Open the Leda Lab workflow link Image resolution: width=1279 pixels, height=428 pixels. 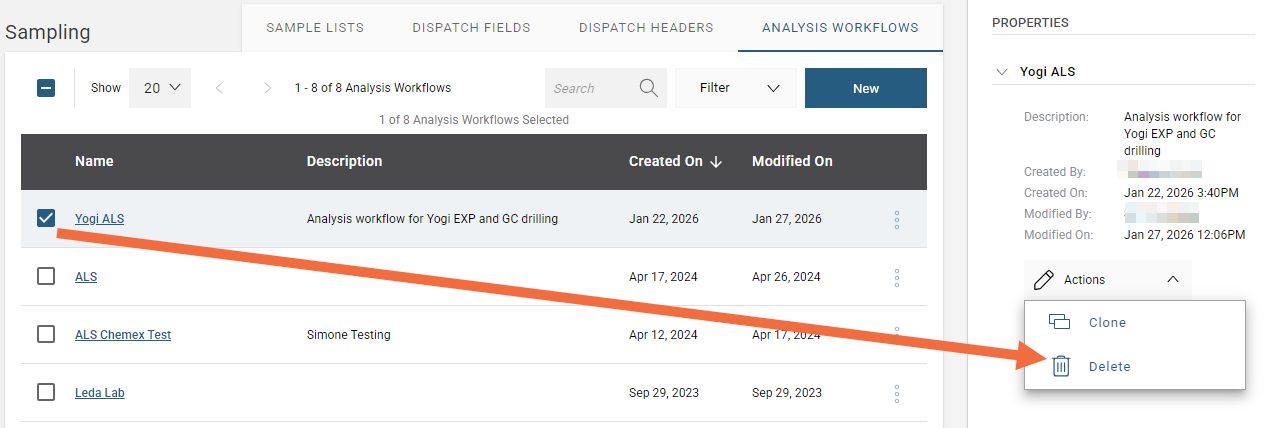[99, 393]
